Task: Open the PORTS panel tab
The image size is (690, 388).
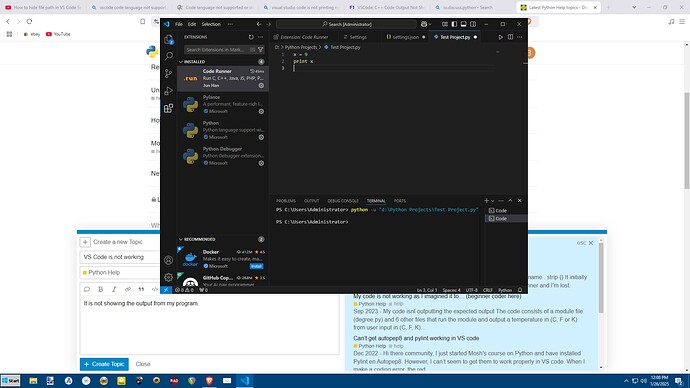Action: point(400,201)
